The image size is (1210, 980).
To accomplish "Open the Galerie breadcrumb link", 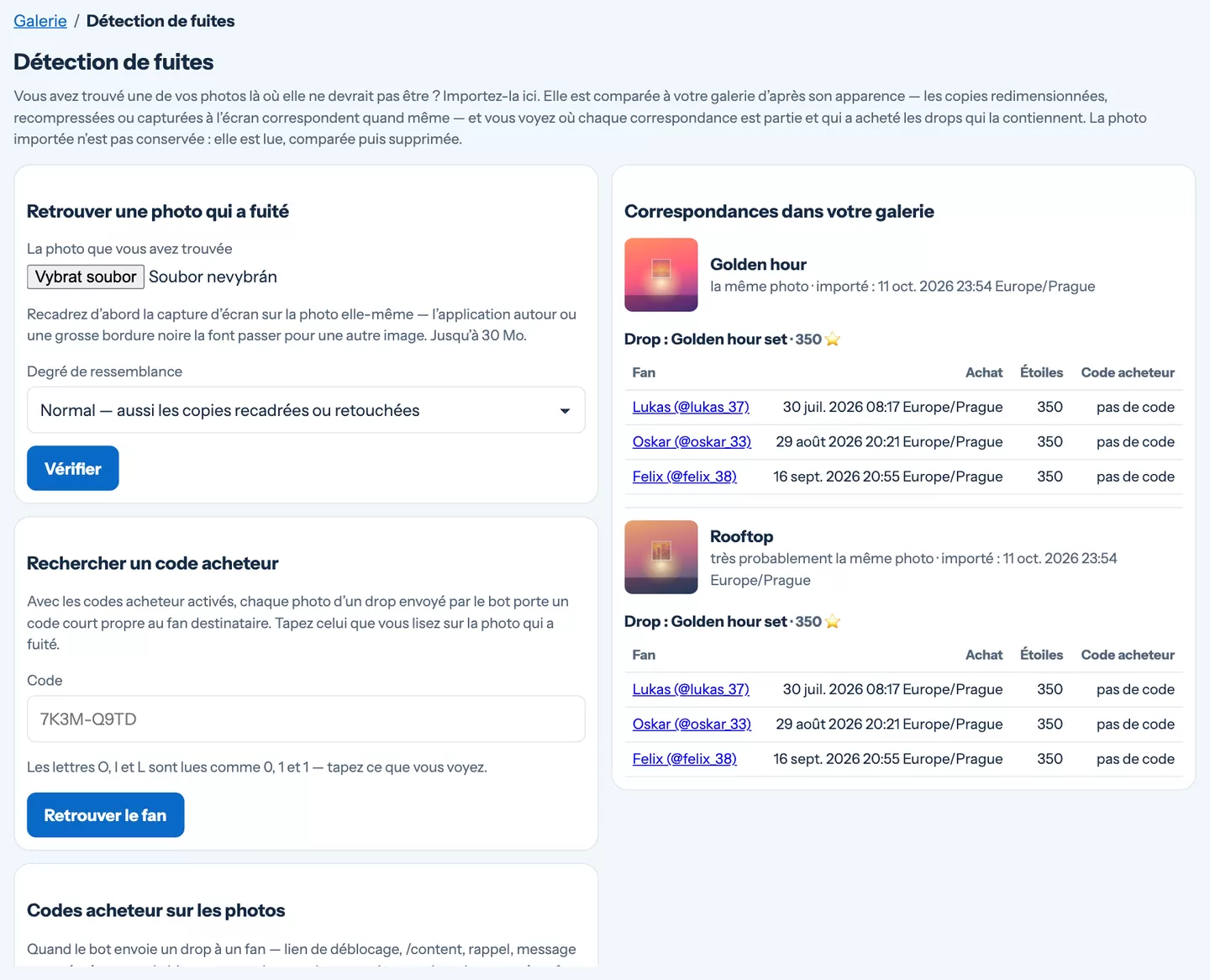I will click(x=40, y=21).
